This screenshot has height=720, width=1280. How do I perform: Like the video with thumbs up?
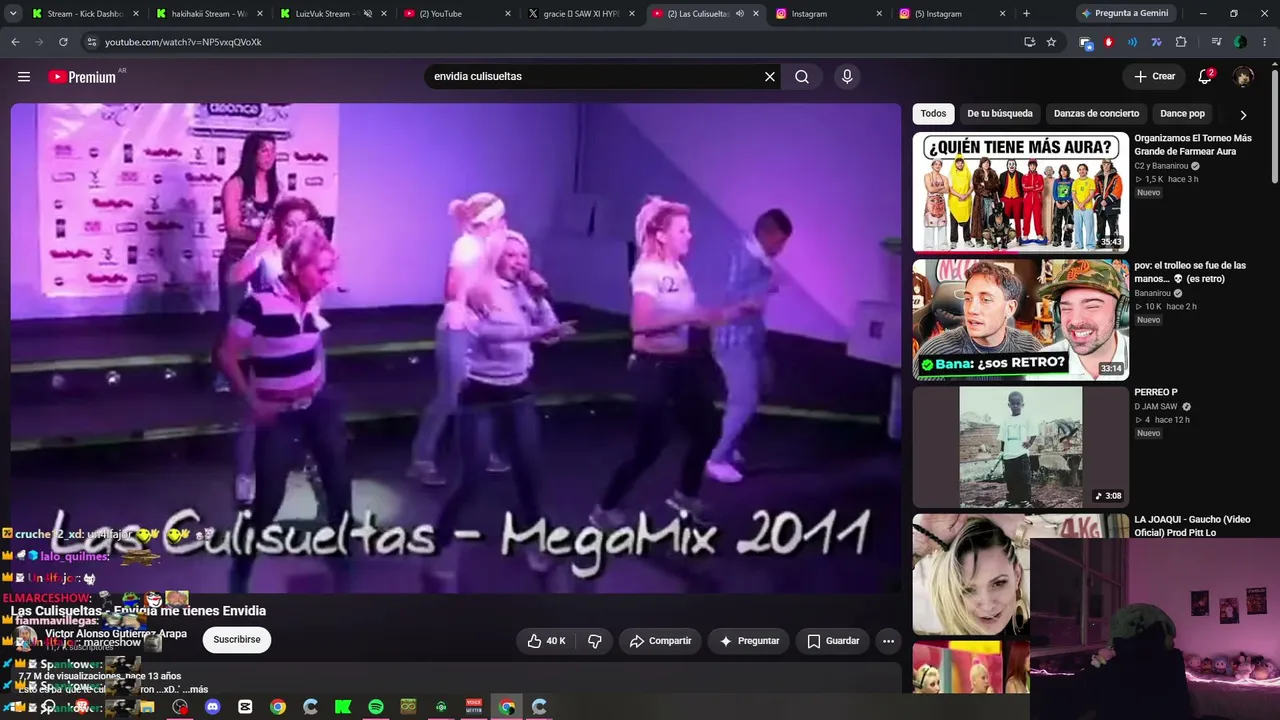click(x=546, y=641)
